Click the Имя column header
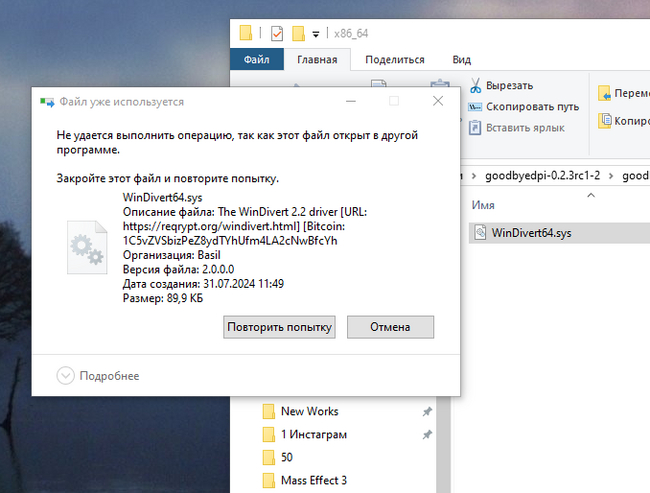 click(483, 205)
